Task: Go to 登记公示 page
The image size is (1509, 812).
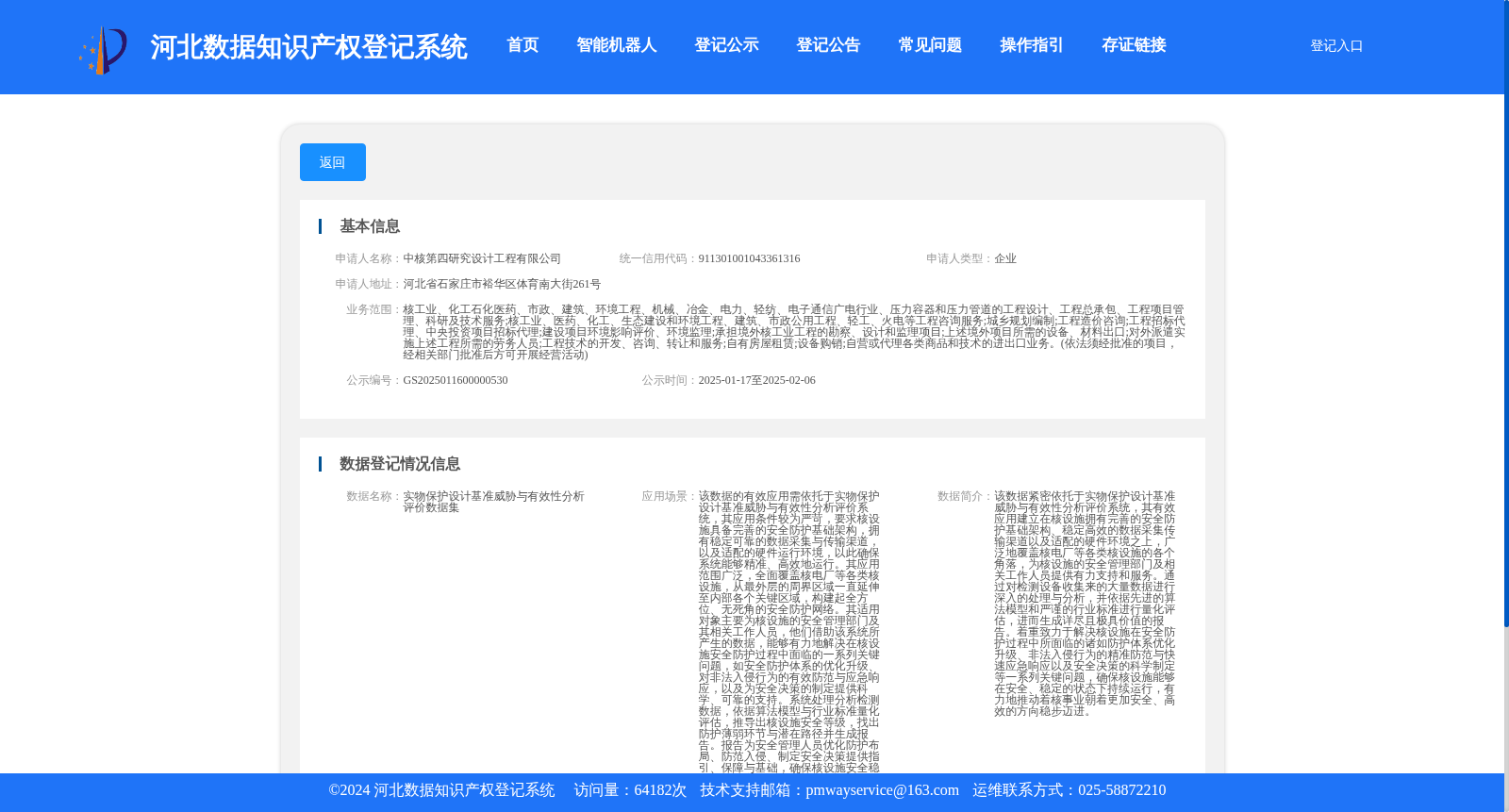Action: tap(726, 45)
